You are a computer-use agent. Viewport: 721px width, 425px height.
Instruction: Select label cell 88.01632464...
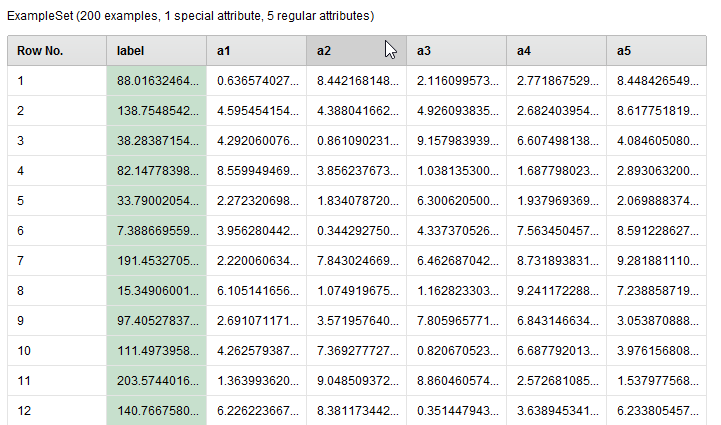[x=156, y=81]
